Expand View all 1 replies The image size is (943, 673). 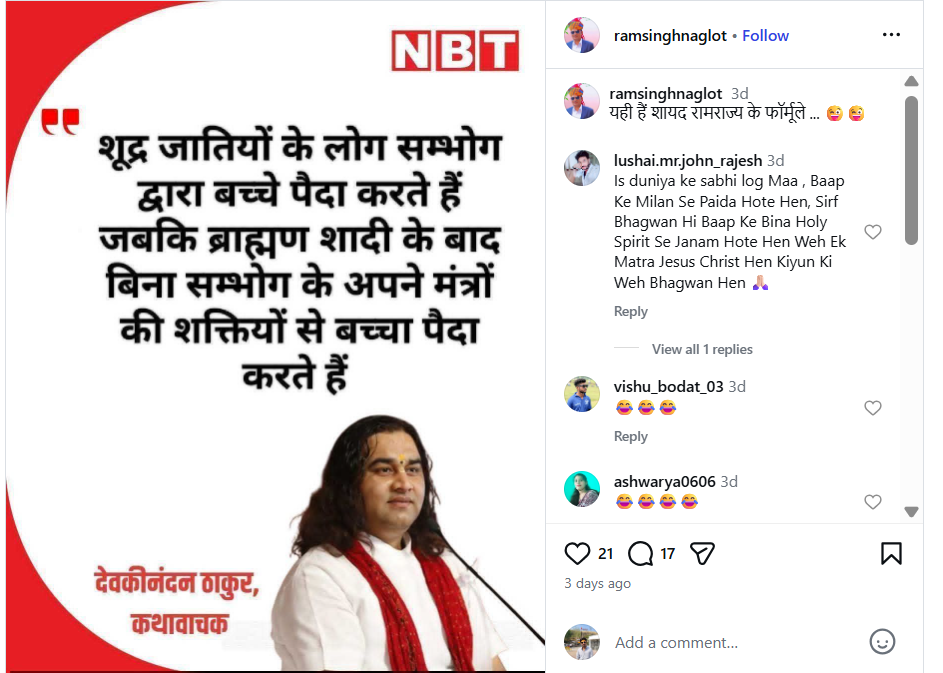coord(702,349)
